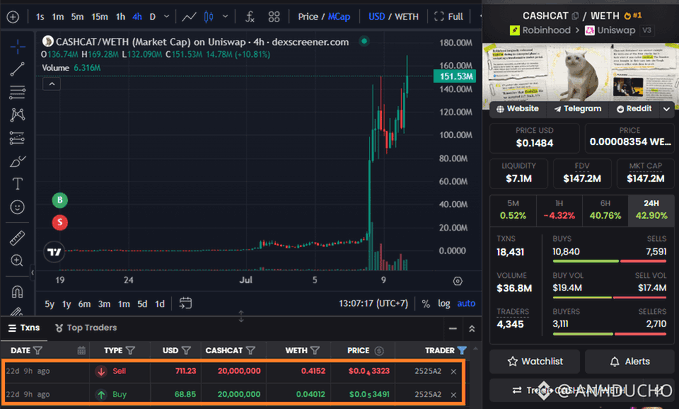Viewport: 679px width, 409px height.
Task: Open the Fibonacci retracement tool
Action: [17, 92]
